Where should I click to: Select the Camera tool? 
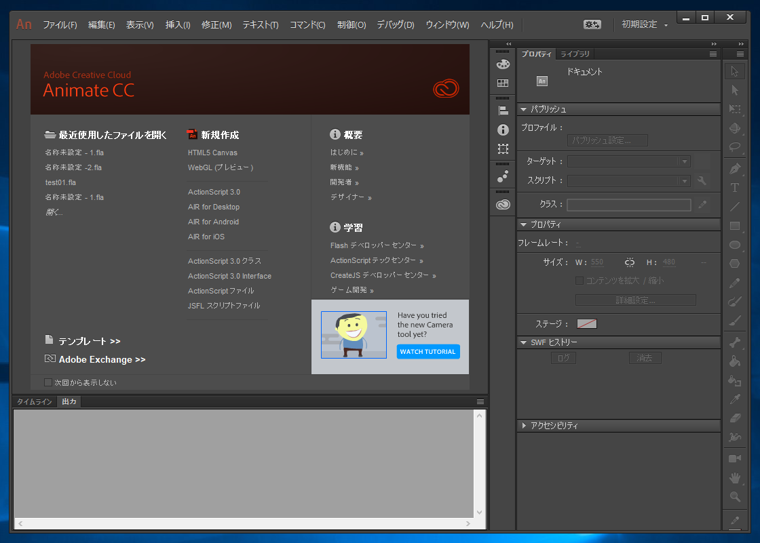tap(735, 458)
